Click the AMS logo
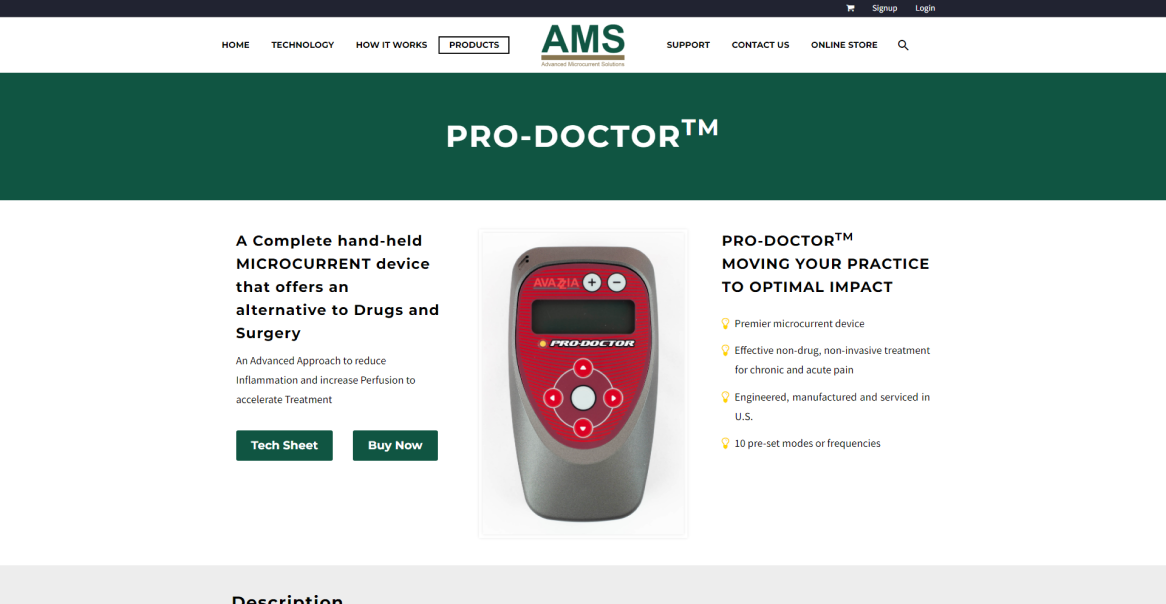The image size is (1166, 604). coord(583,45)
